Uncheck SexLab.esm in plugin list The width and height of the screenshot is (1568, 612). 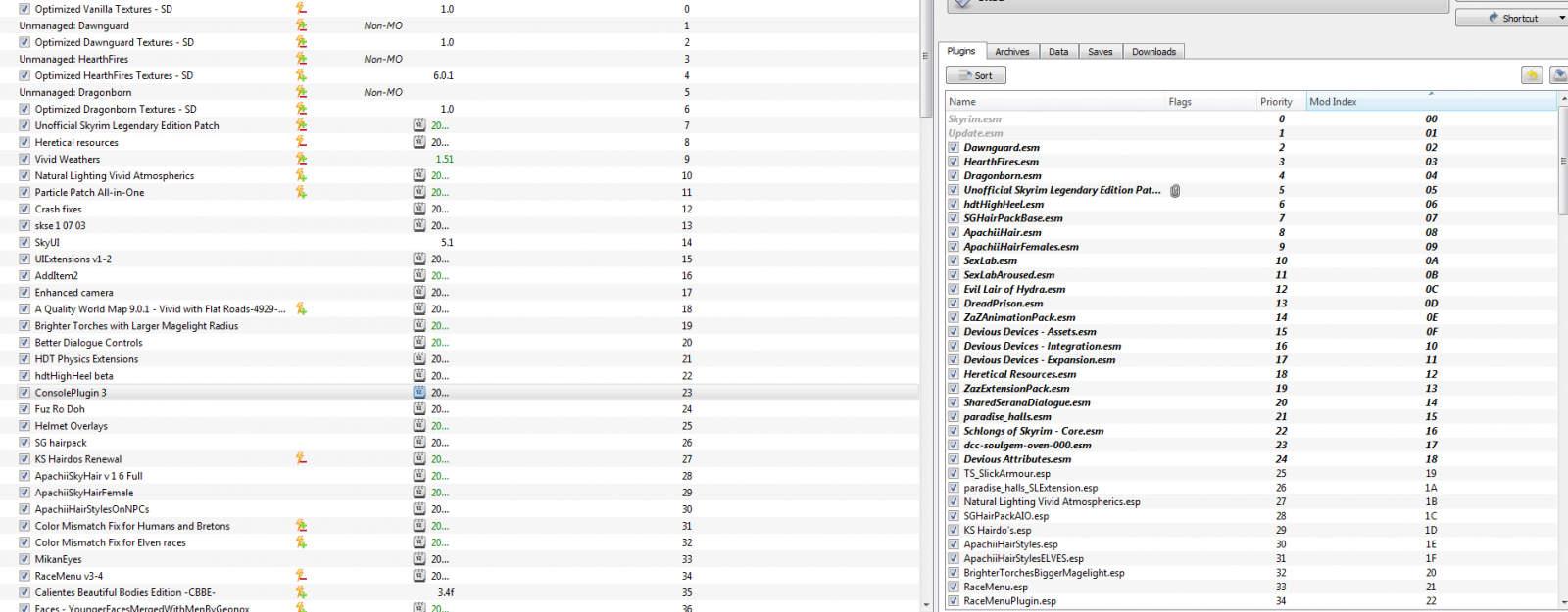[954, 261]
